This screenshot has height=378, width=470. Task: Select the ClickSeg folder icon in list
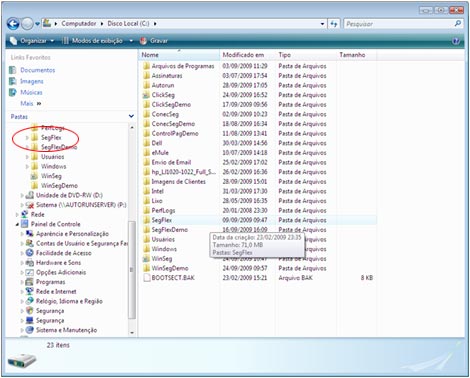click(x=146, y=95)
